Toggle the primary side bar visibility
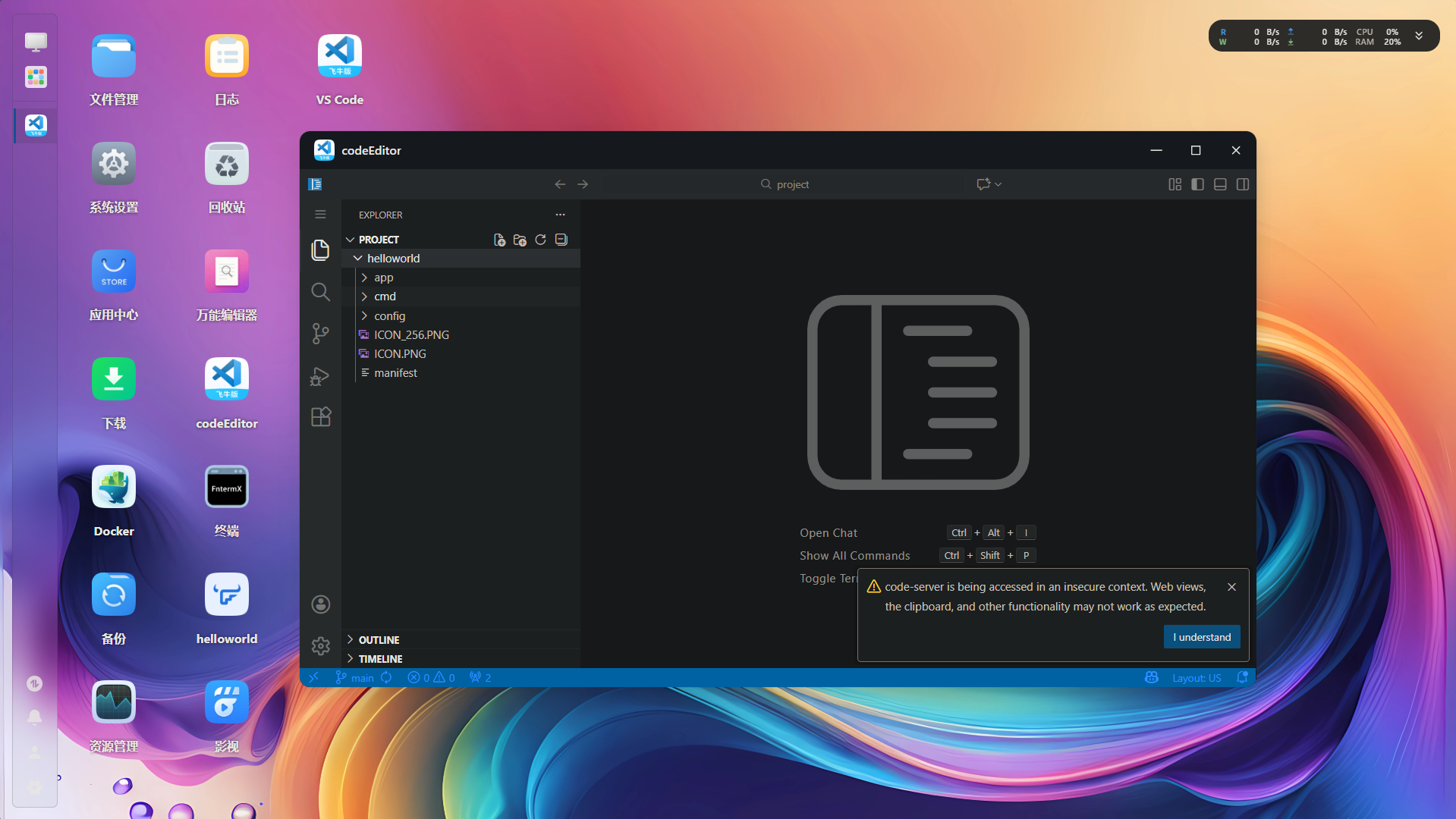The image size is (1456, 819). click(1197, 184)
